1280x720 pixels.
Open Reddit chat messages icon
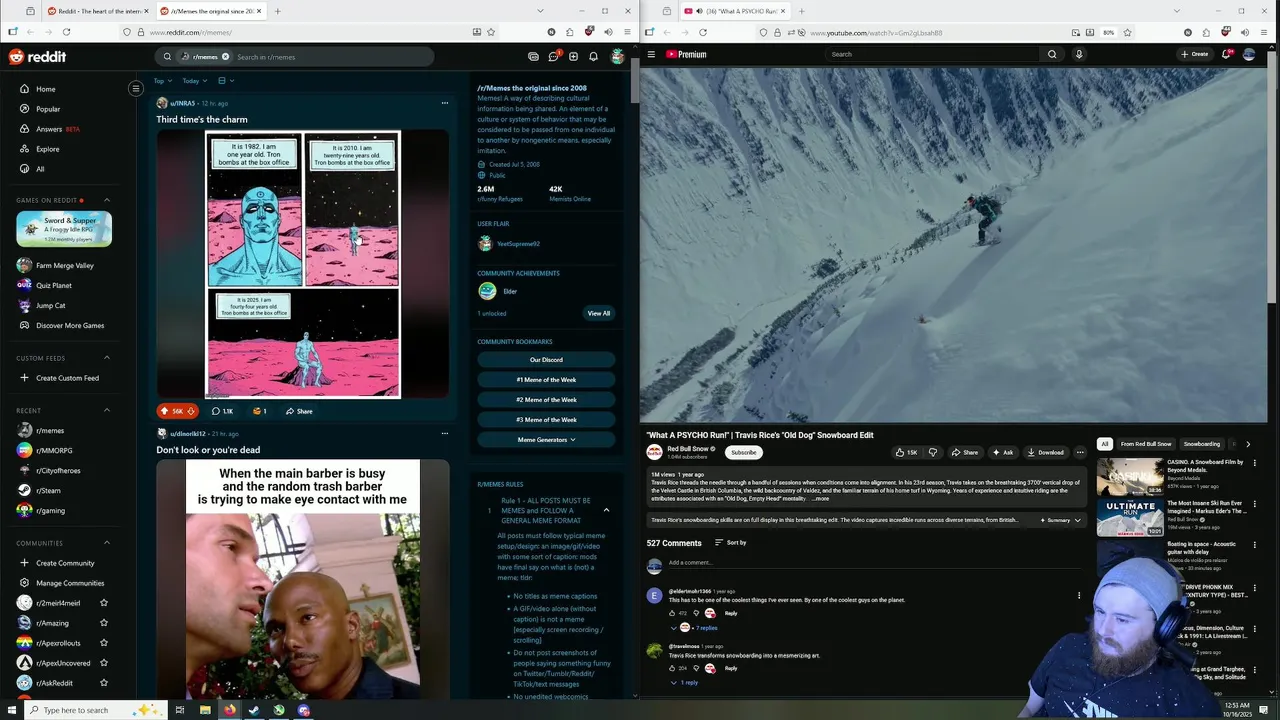(x=553, y=56)
